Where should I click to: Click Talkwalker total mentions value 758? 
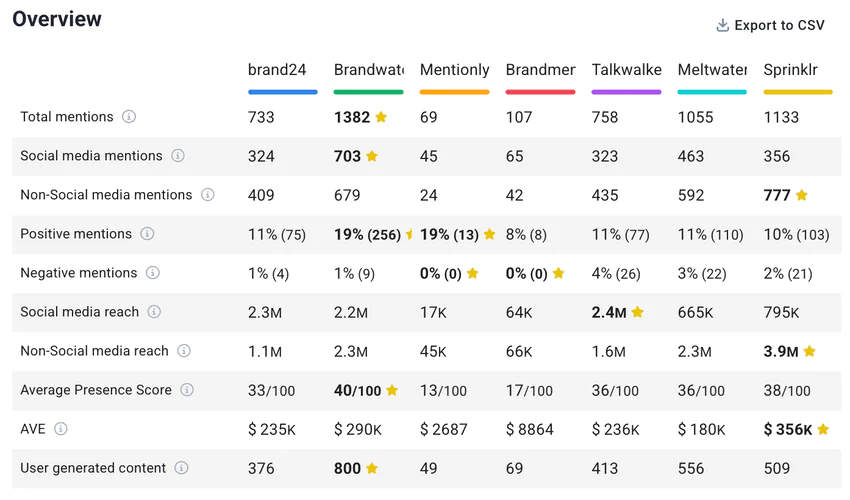coord(605,117)
